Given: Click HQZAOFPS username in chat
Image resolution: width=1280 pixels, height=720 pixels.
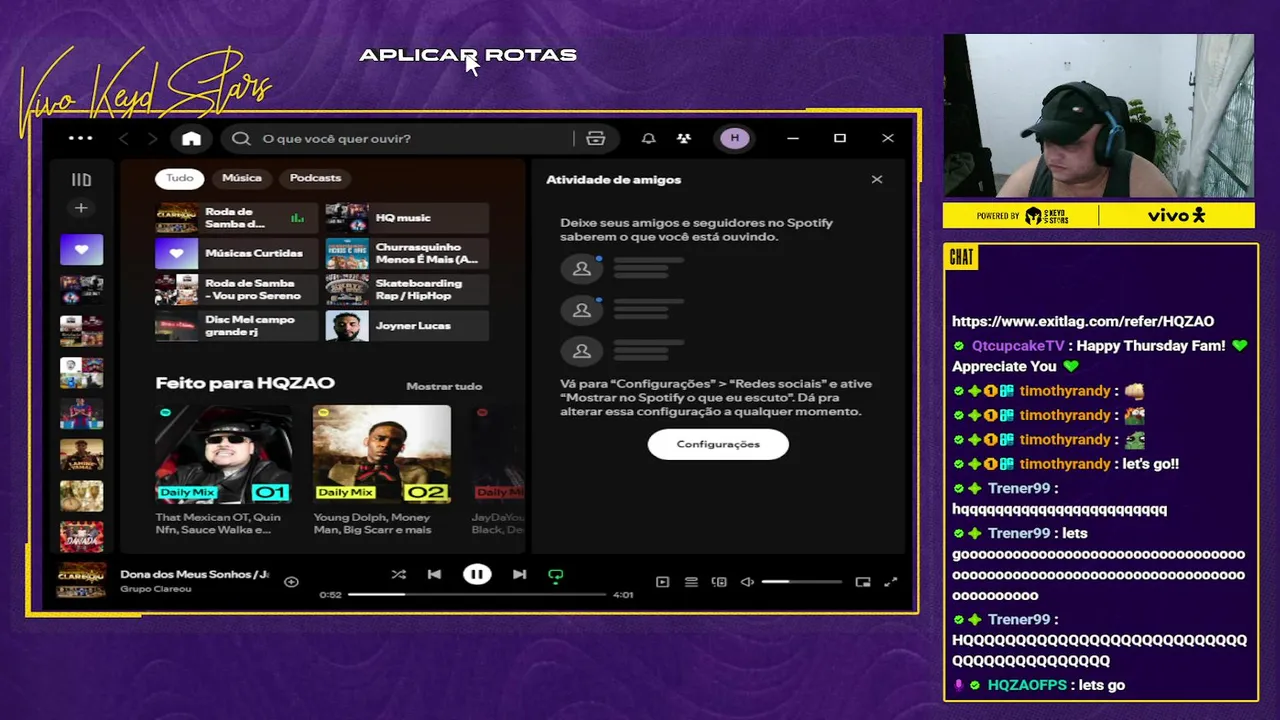Looking at the screenshot, I should 1027,685.
